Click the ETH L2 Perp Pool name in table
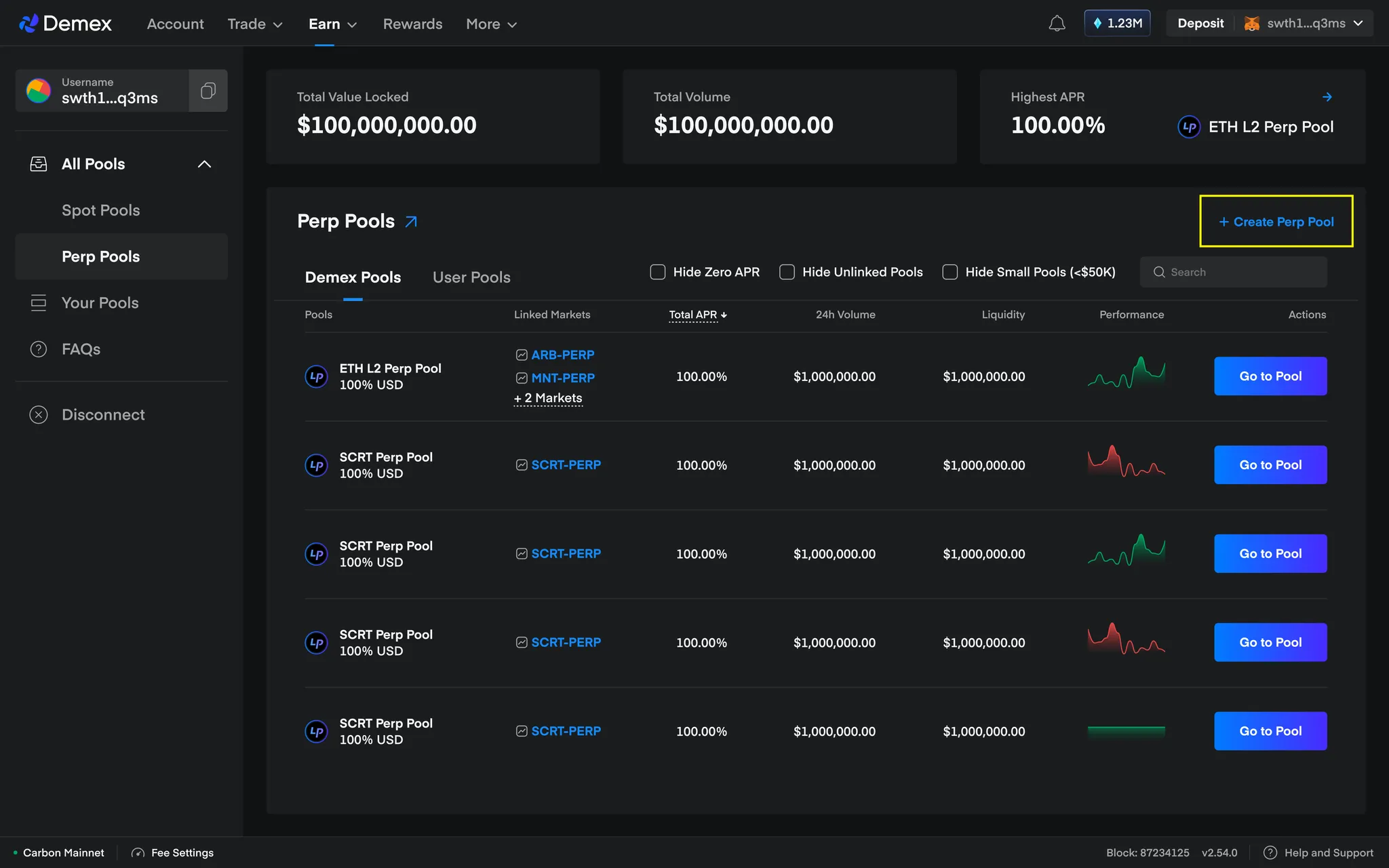The width and height of the screenshot is (1389, 868). coord(390,368)
